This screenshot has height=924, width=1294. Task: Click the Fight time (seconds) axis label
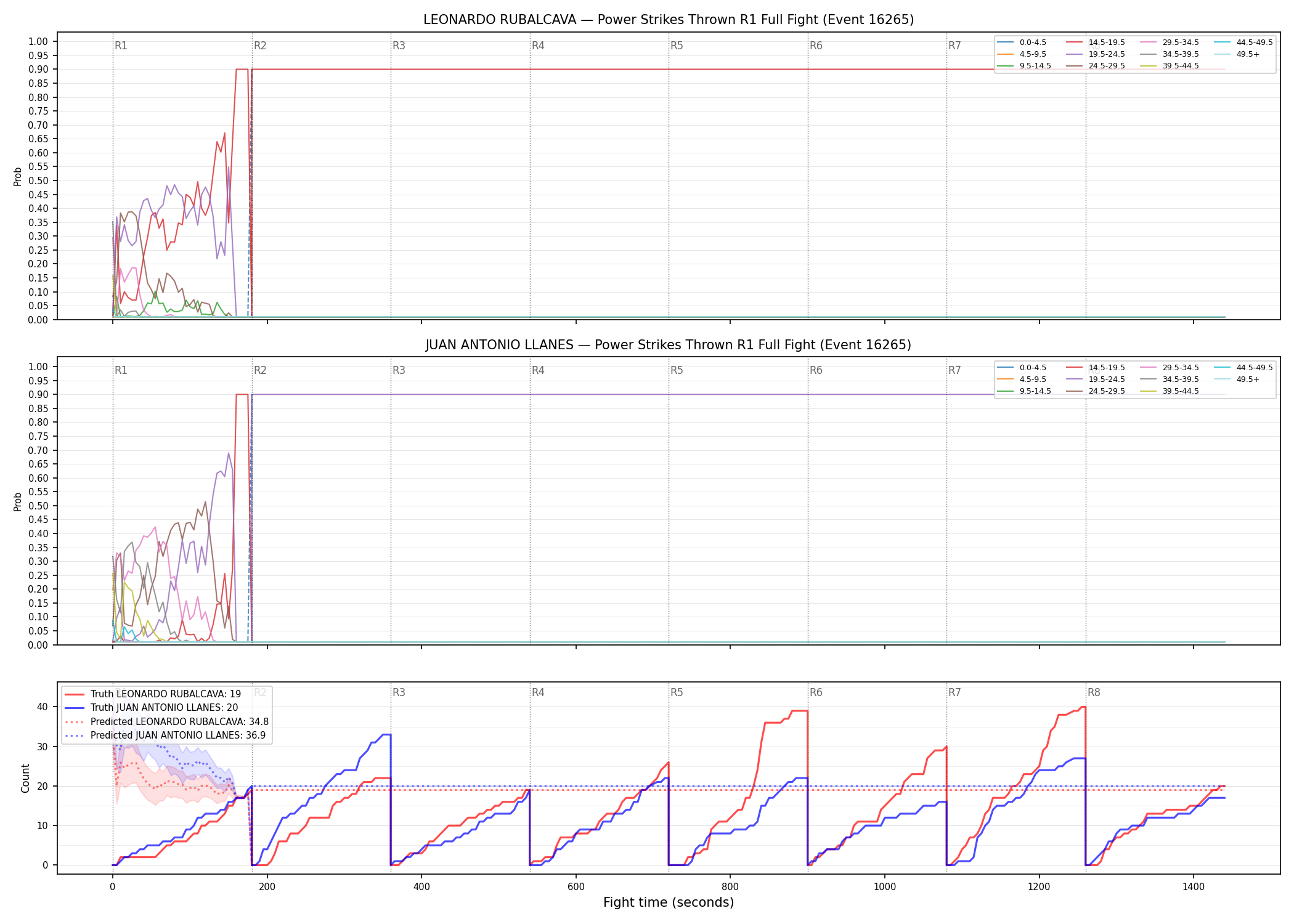[669, 902]
